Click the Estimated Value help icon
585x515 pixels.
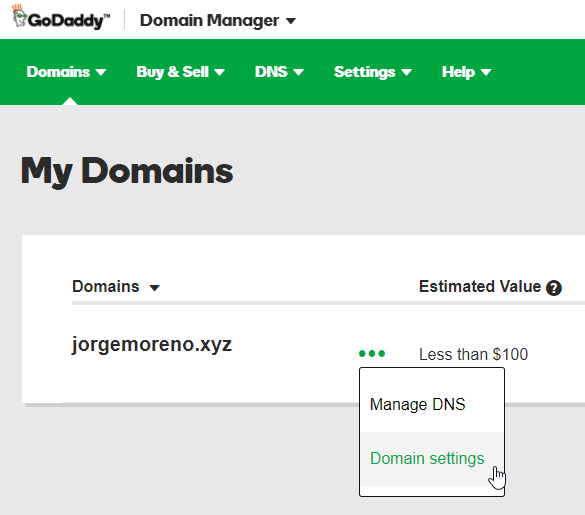[554, 288]
